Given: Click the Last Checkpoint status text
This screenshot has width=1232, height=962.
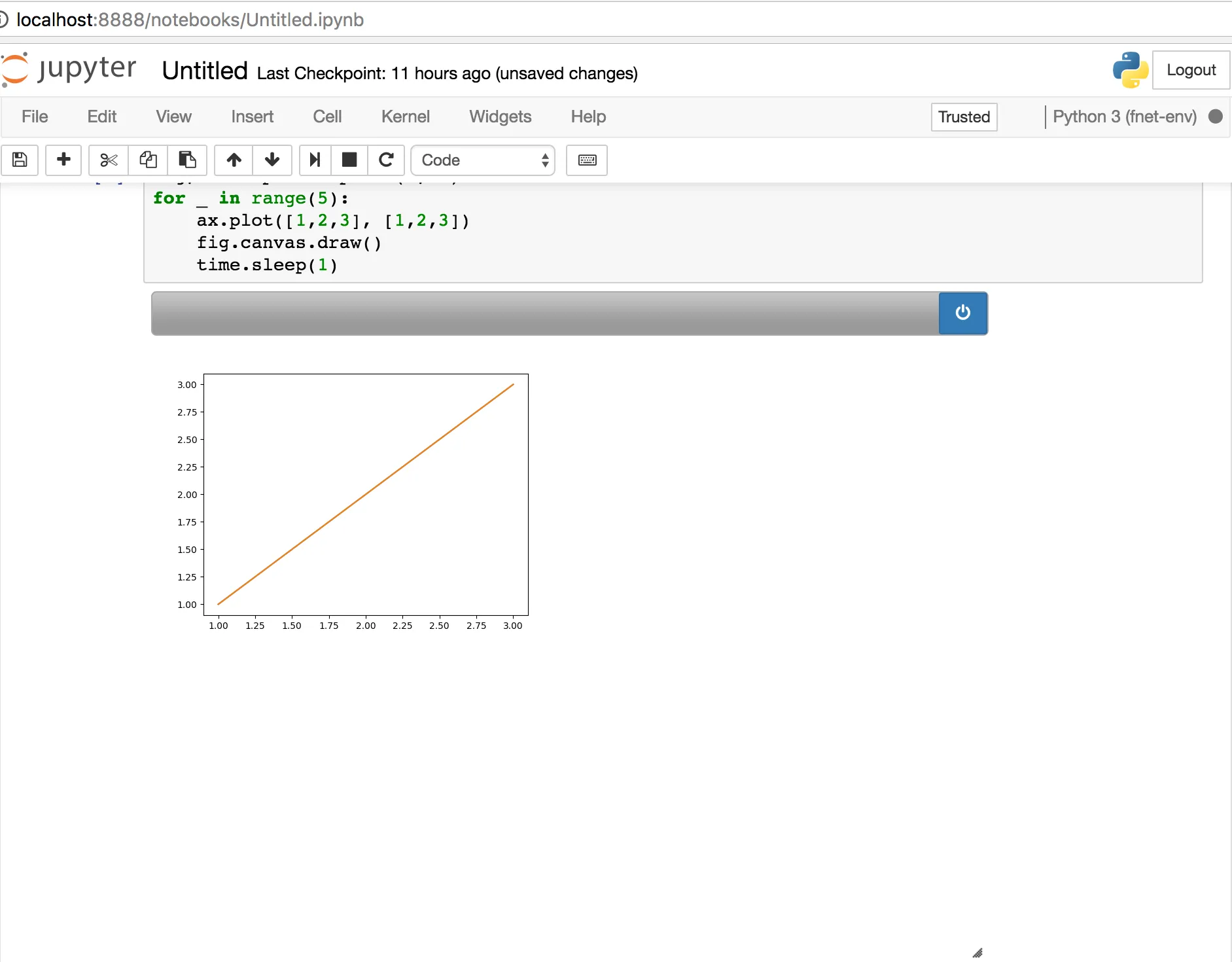Looking at the screenshot, I should click(448, 73).
